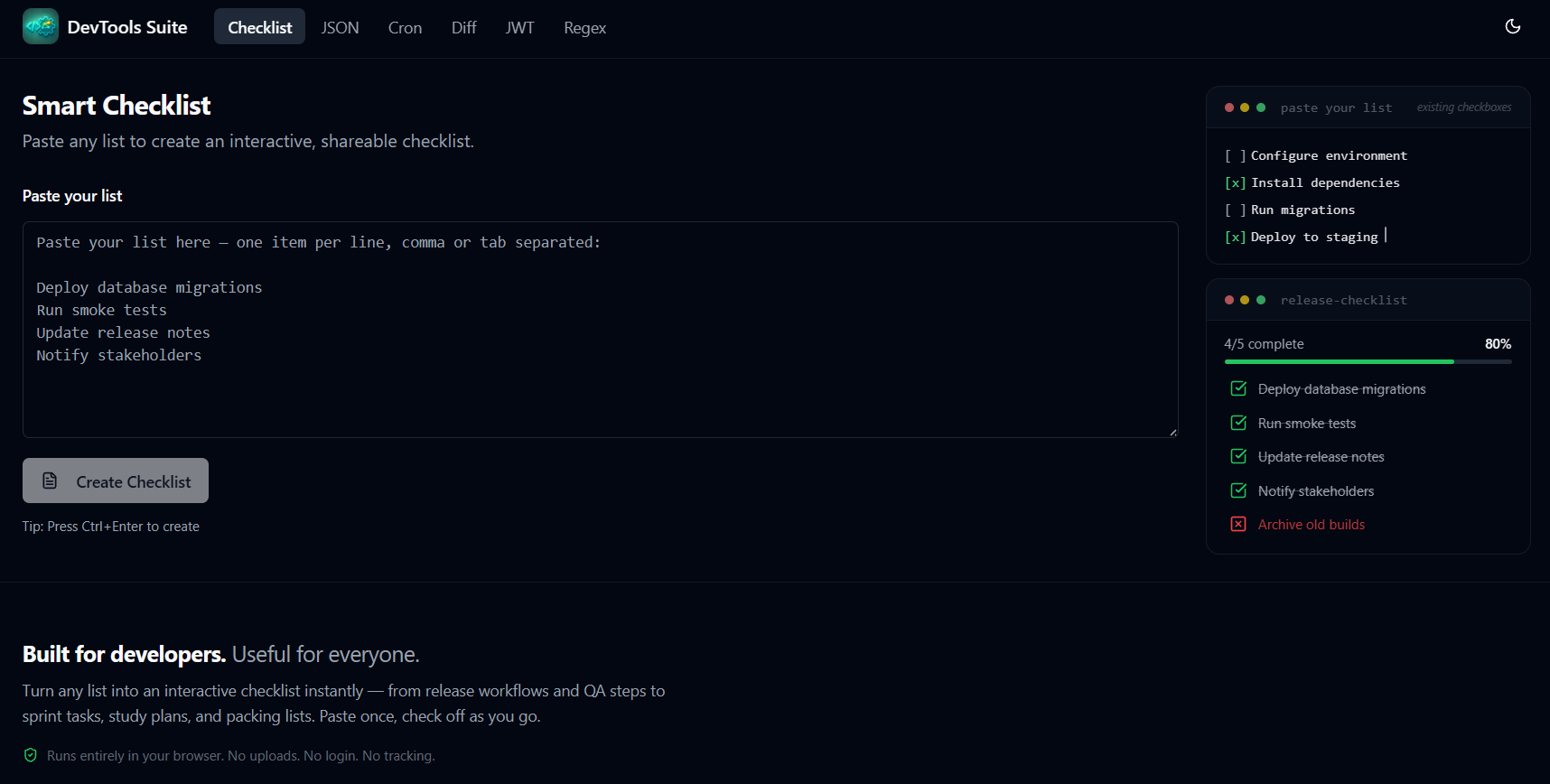This screenshot has height=784, width=1550.
Task: Click red dot in release-checklist window
Action: click(x=1229, y=300)
